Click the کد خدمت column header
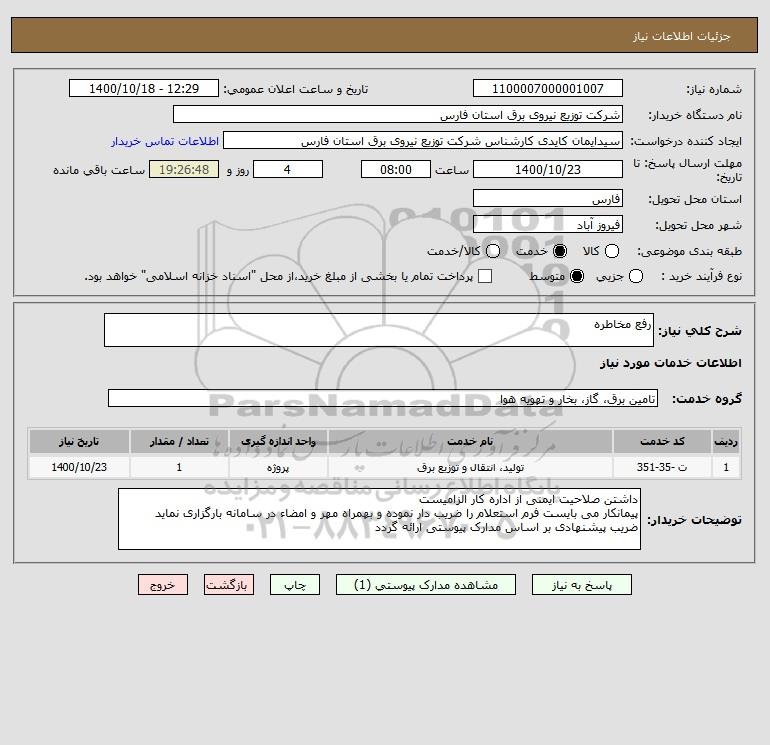The height and width of the screenshot is (745, 770). tap(662, 441)
